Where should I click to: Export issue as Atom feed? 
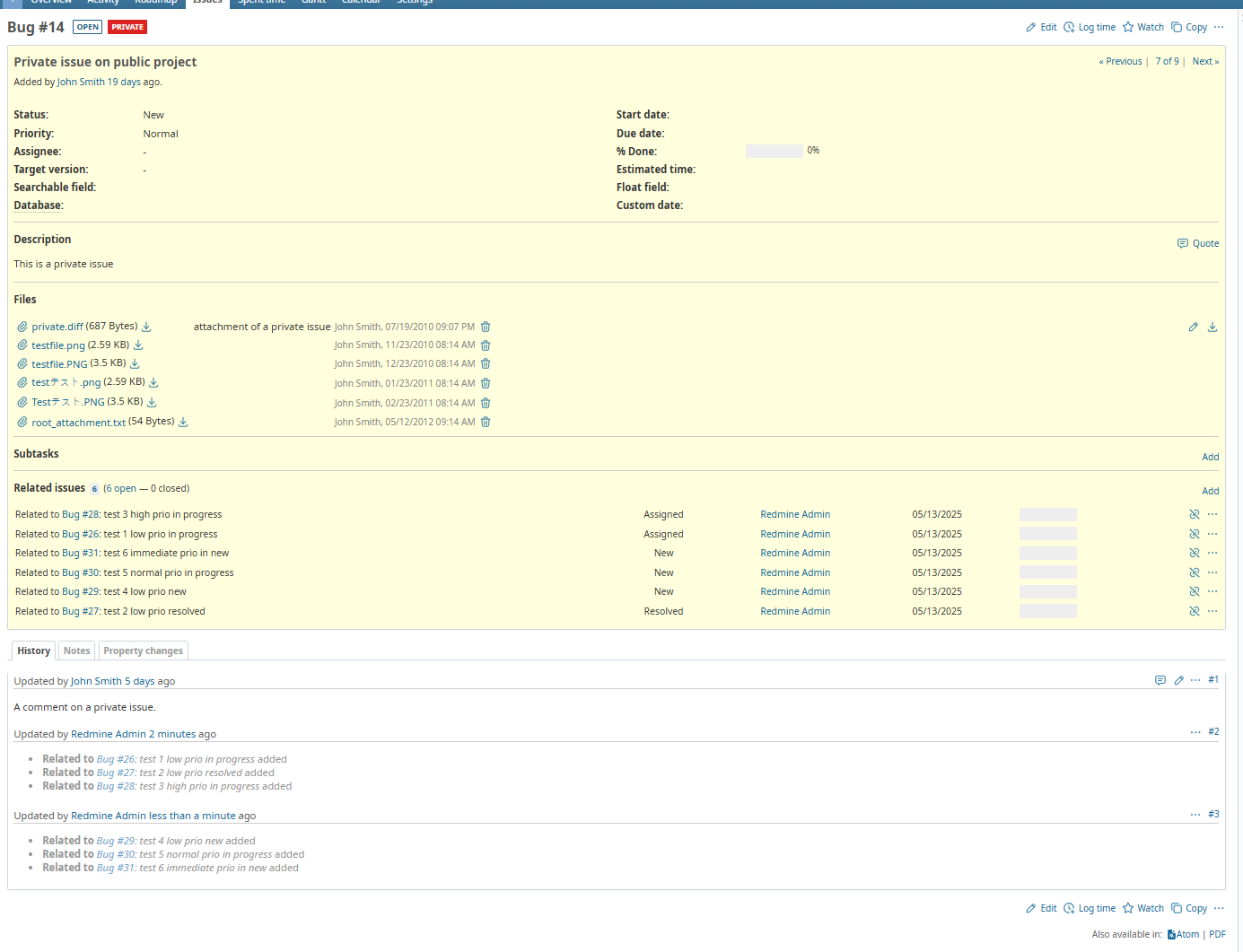tap(1183, 934)
